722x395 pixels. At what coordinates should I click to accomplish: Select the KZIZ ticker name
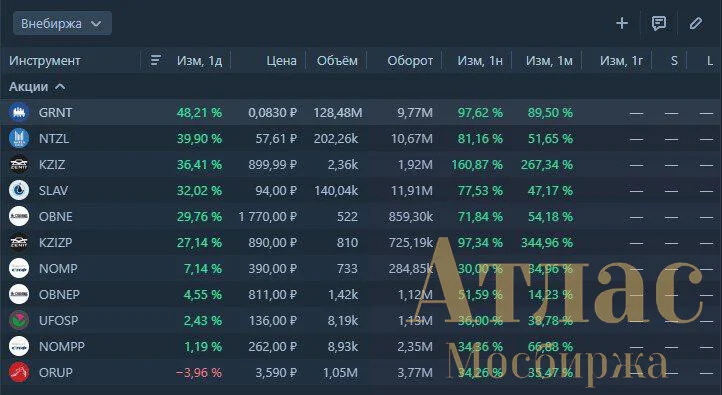click(52, 165)
